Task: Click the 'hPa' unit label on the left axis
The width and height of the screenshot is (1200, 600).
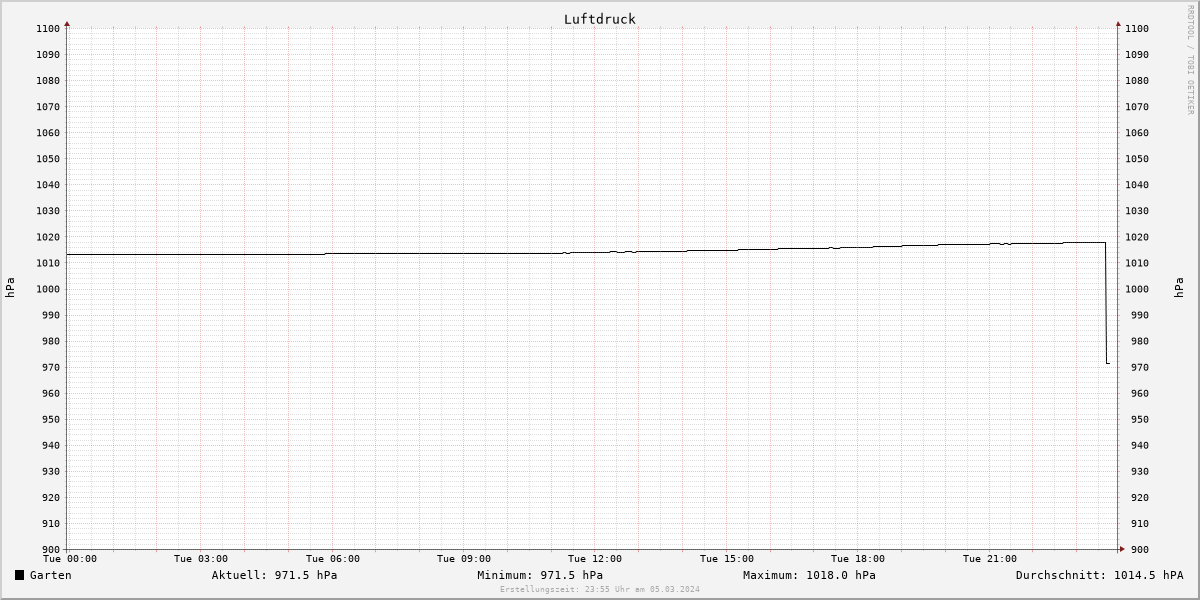Action: pos(10,288)
